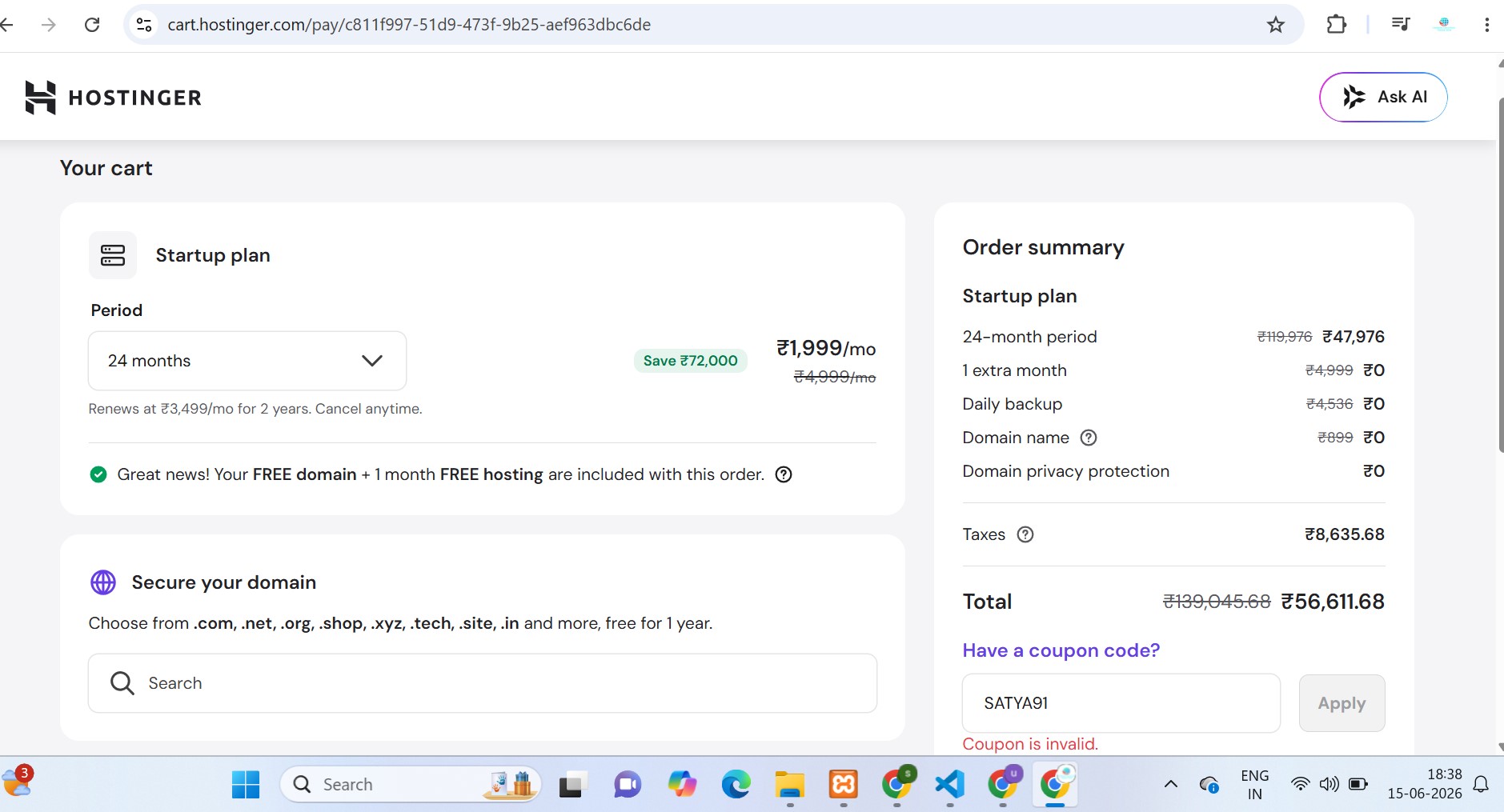Image resolution: width=1504 pixels, height=812 pixels.
Task: Open Visual Studio Code from taskbar
Action: 950,785
